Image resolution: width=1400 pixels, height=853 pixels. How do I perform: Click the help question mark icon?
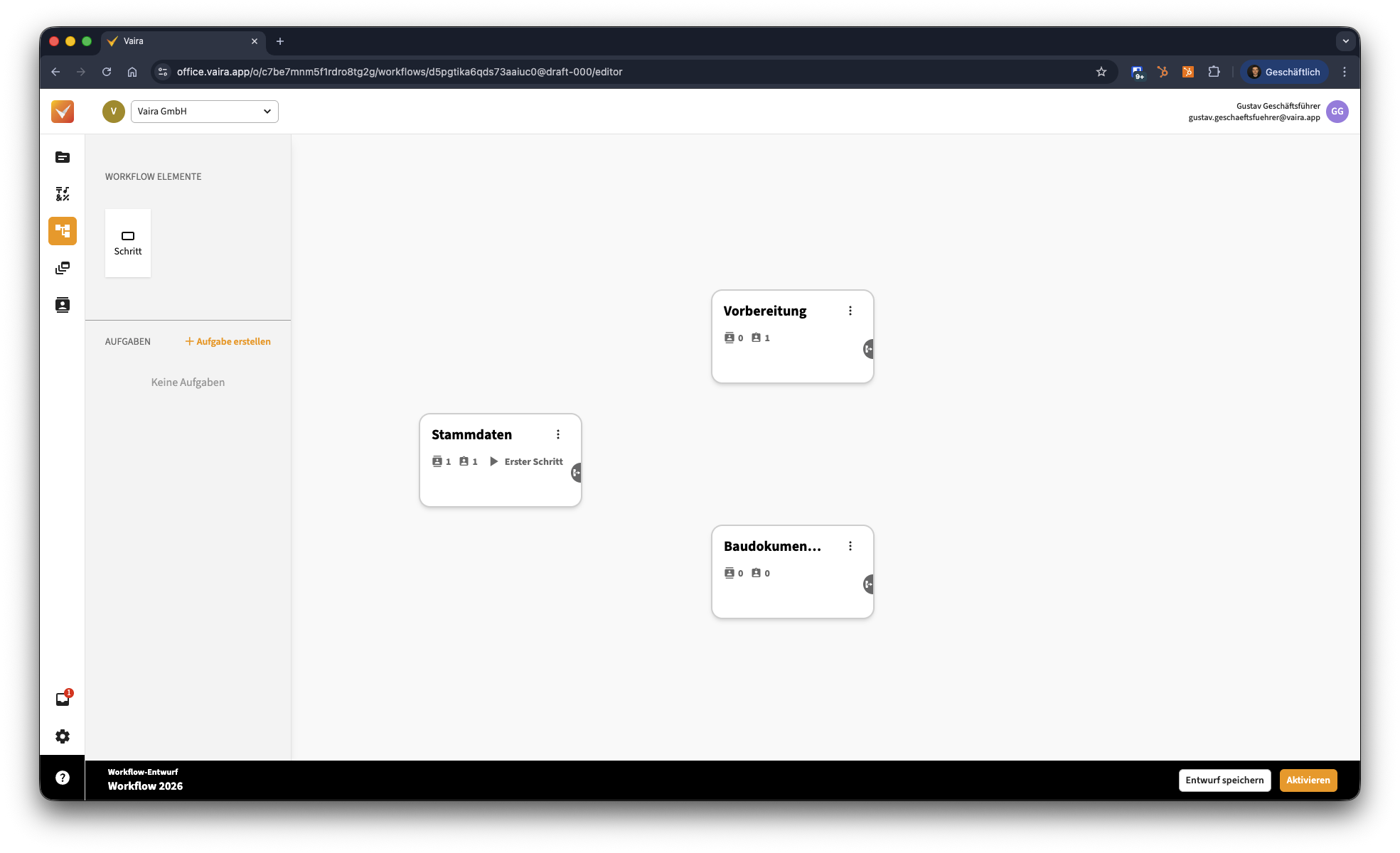(x=63, y=778)
